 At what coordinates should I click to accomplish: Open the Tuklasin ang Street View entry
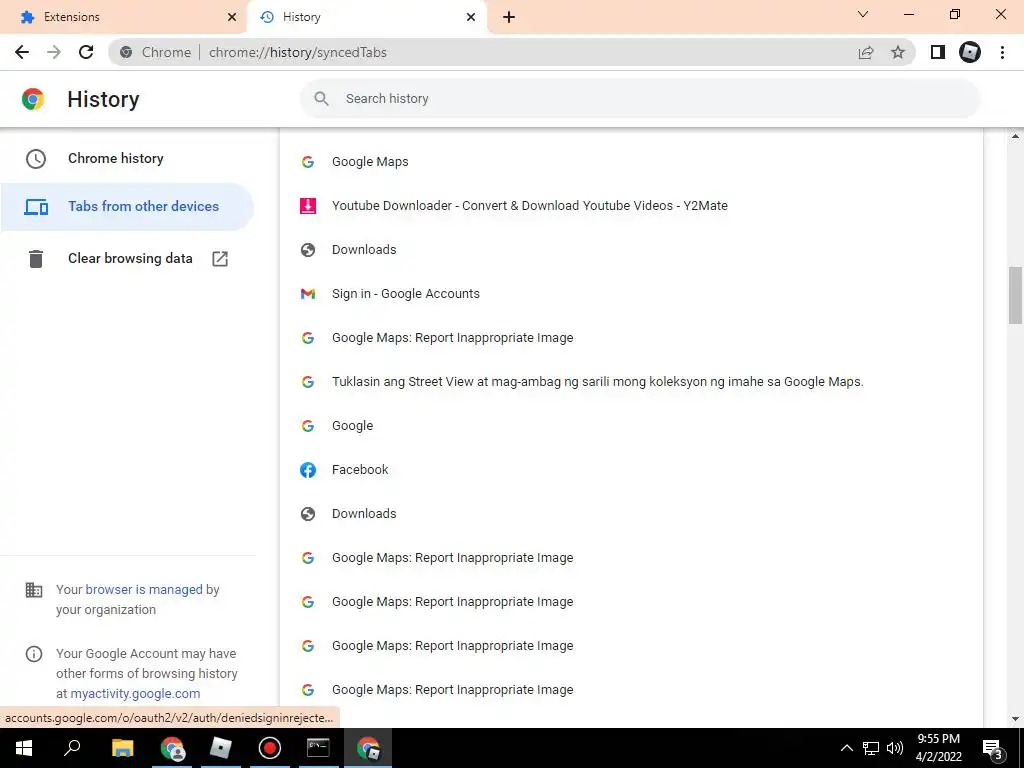point(598,382)
